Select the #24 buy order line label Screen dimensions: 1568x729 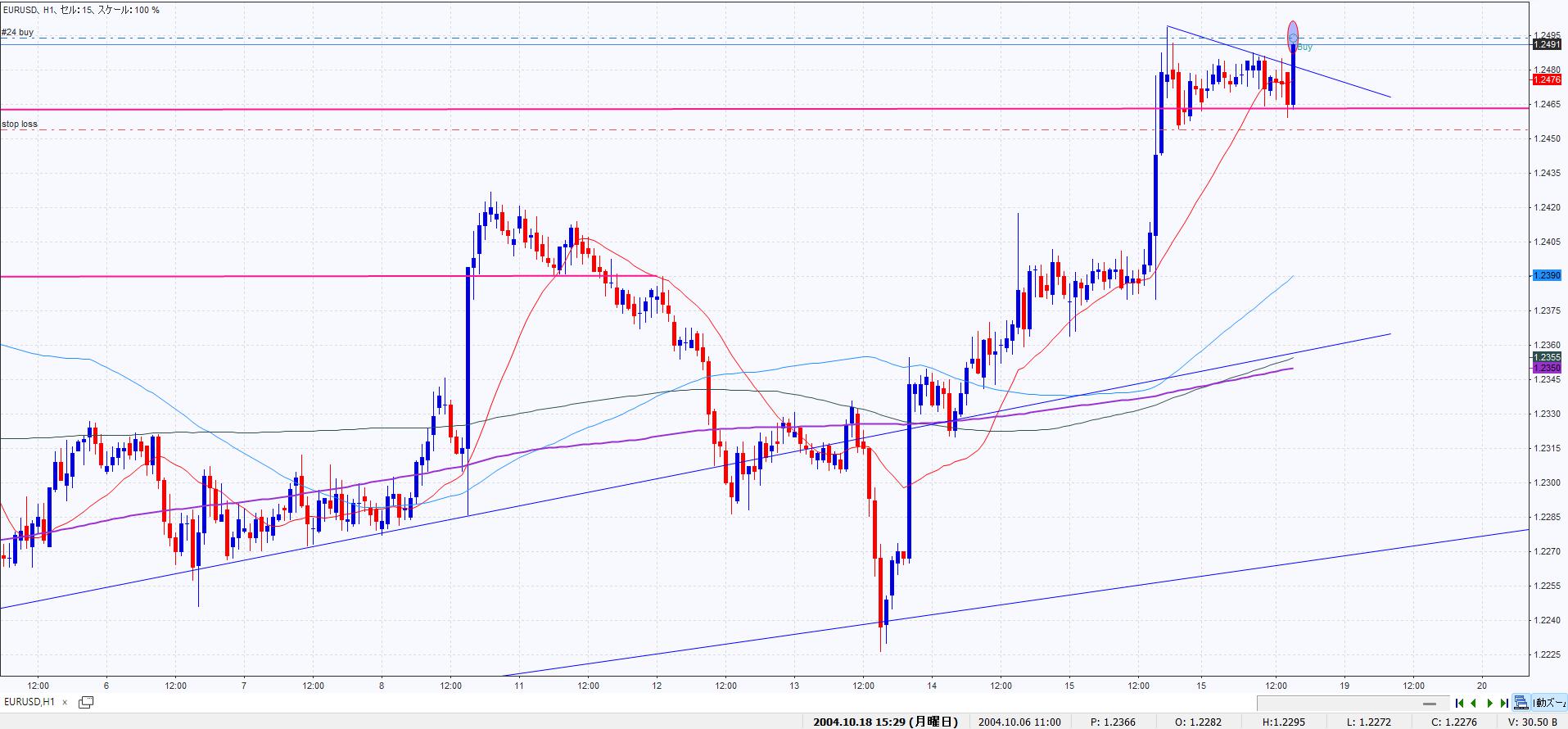pyautogui.click(x=18, y=33)
